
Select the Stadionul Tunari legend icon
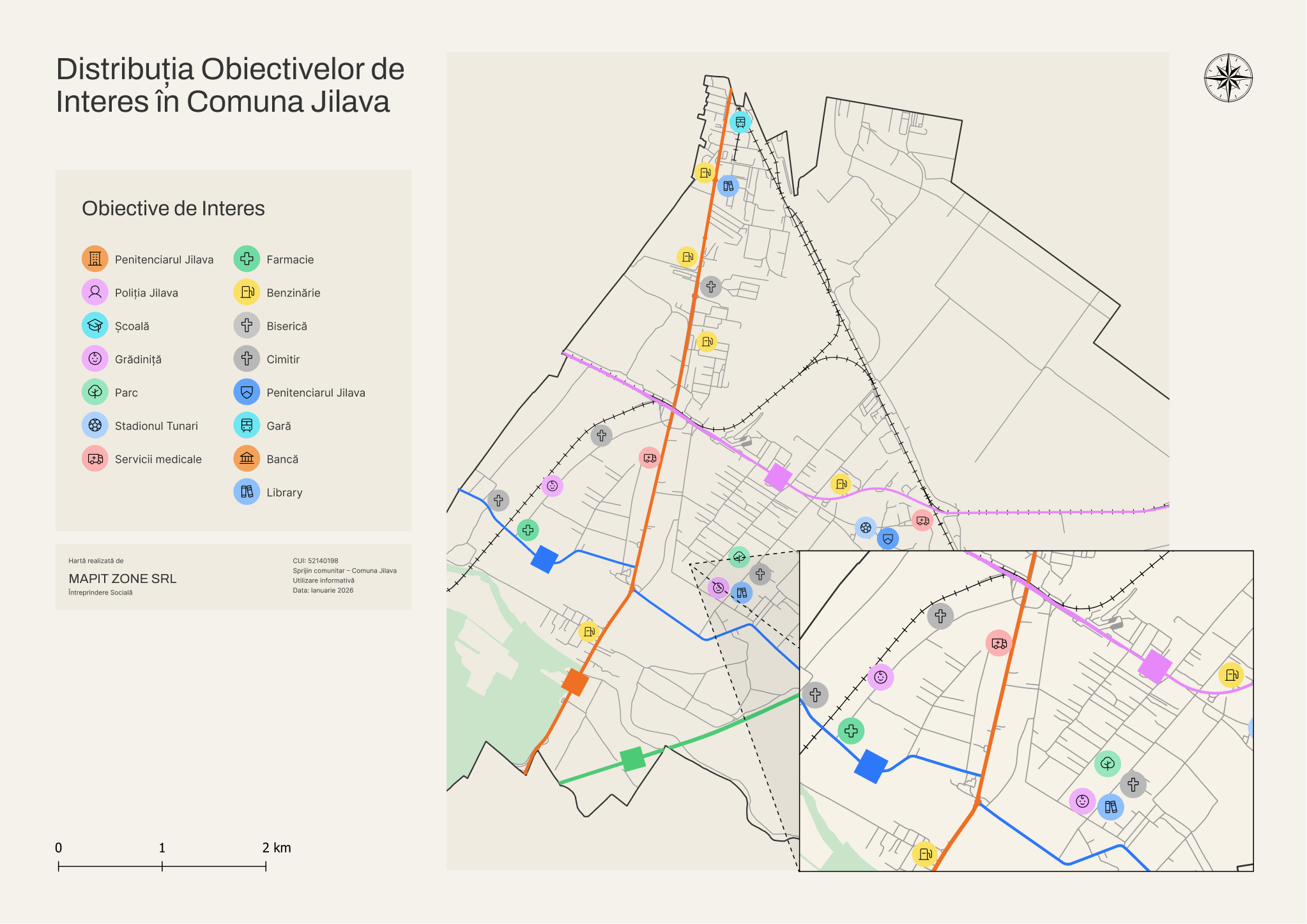click(95, 425)
